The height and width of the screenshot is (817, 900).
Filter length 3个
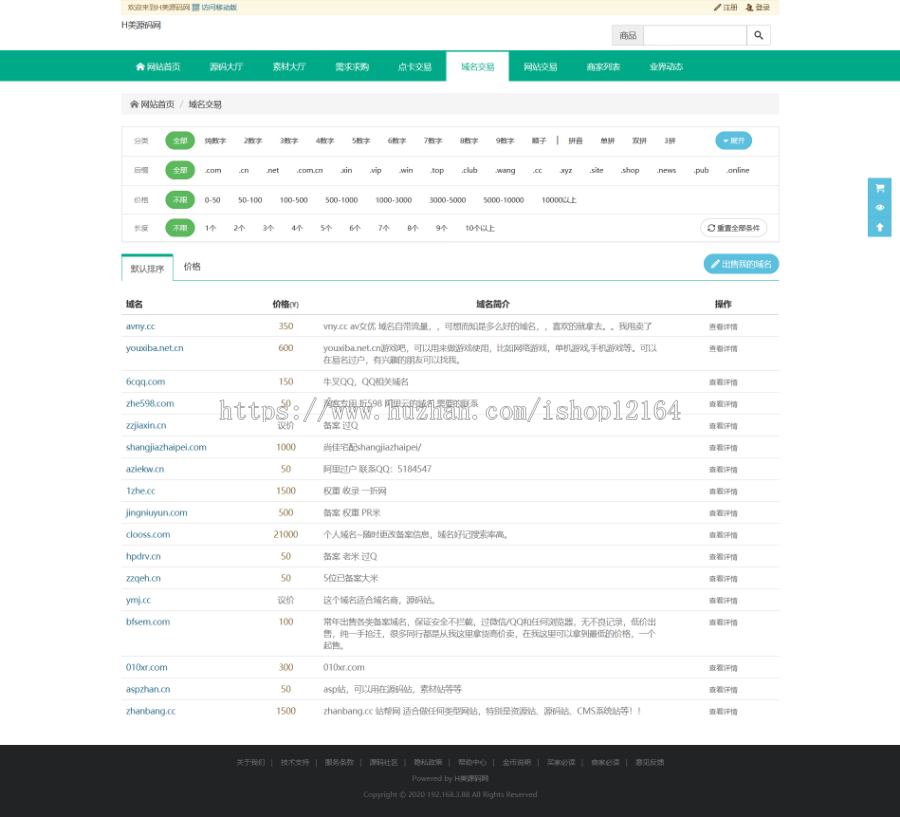268,228
